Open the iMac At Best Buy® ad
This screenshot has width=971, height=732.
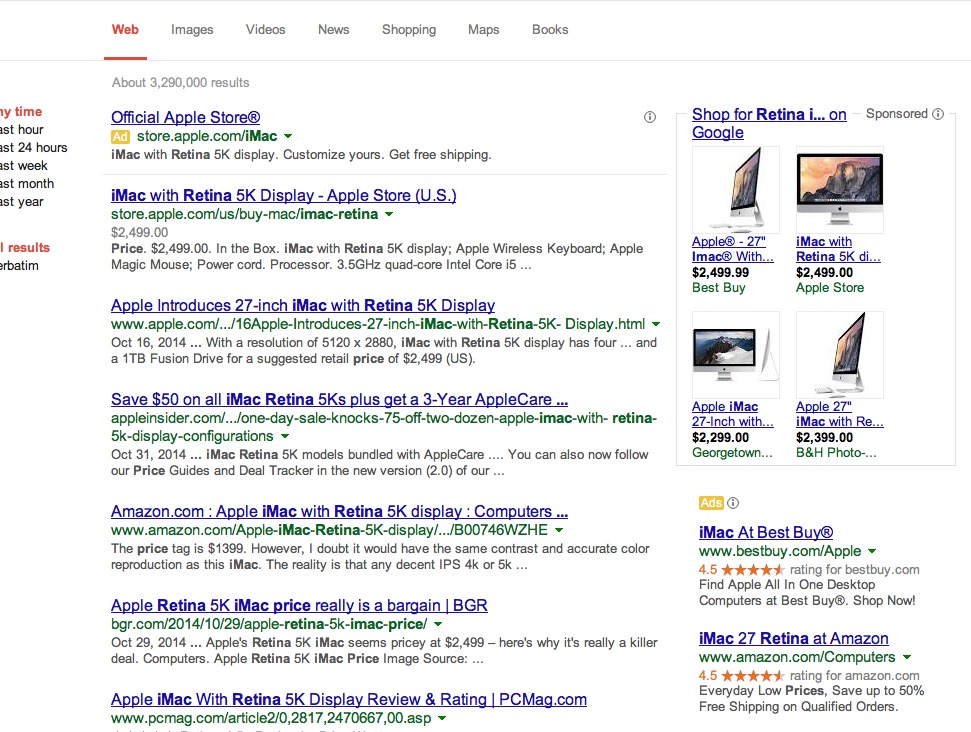[766, 533]
